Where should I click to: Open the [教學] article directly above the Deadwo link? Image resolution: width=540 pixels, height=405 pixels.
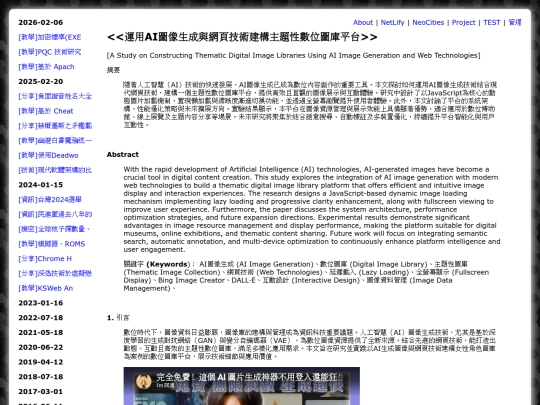click(55, 141)
